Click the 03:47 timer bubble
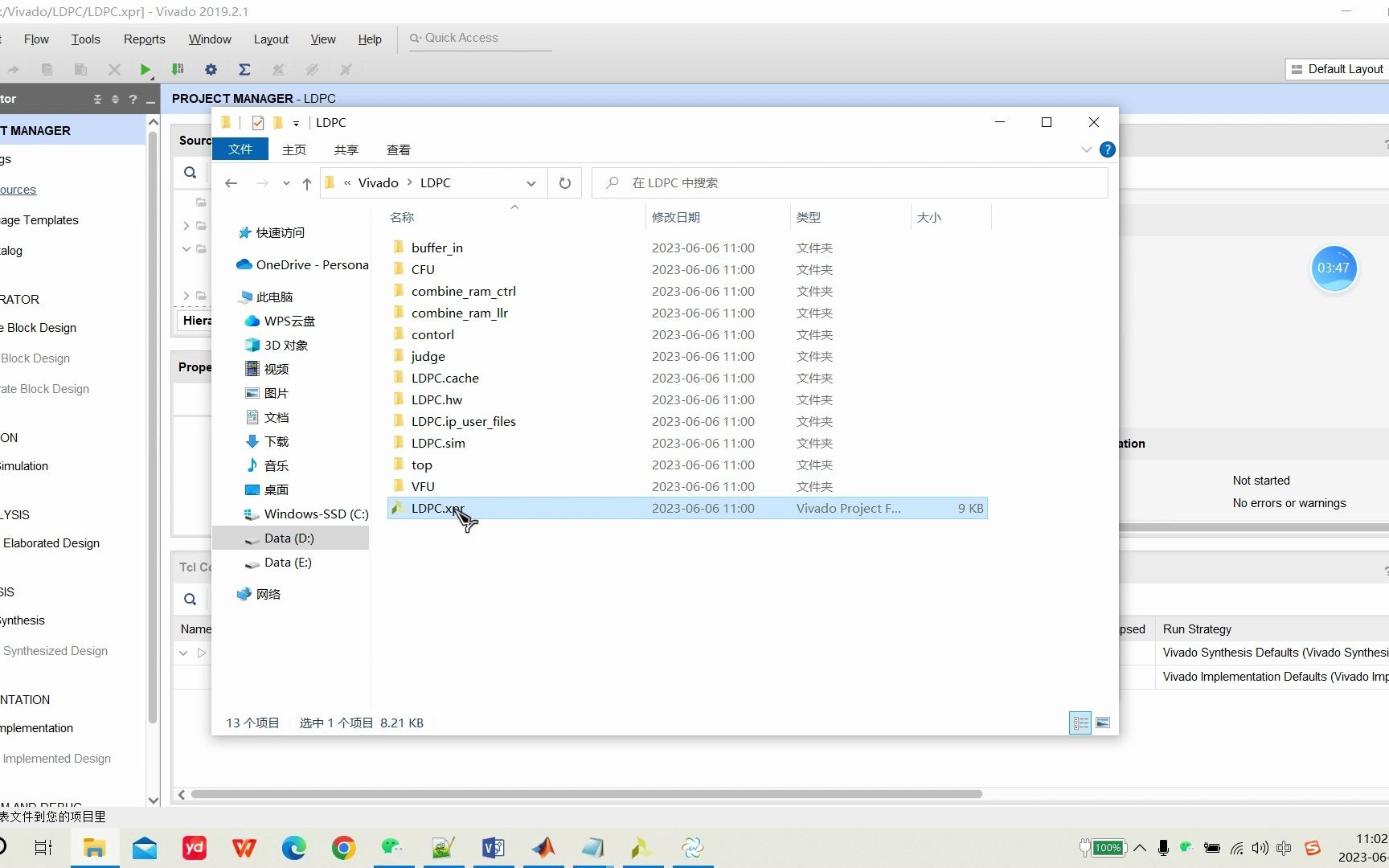1389x868 pixels. pos(1334,268)
